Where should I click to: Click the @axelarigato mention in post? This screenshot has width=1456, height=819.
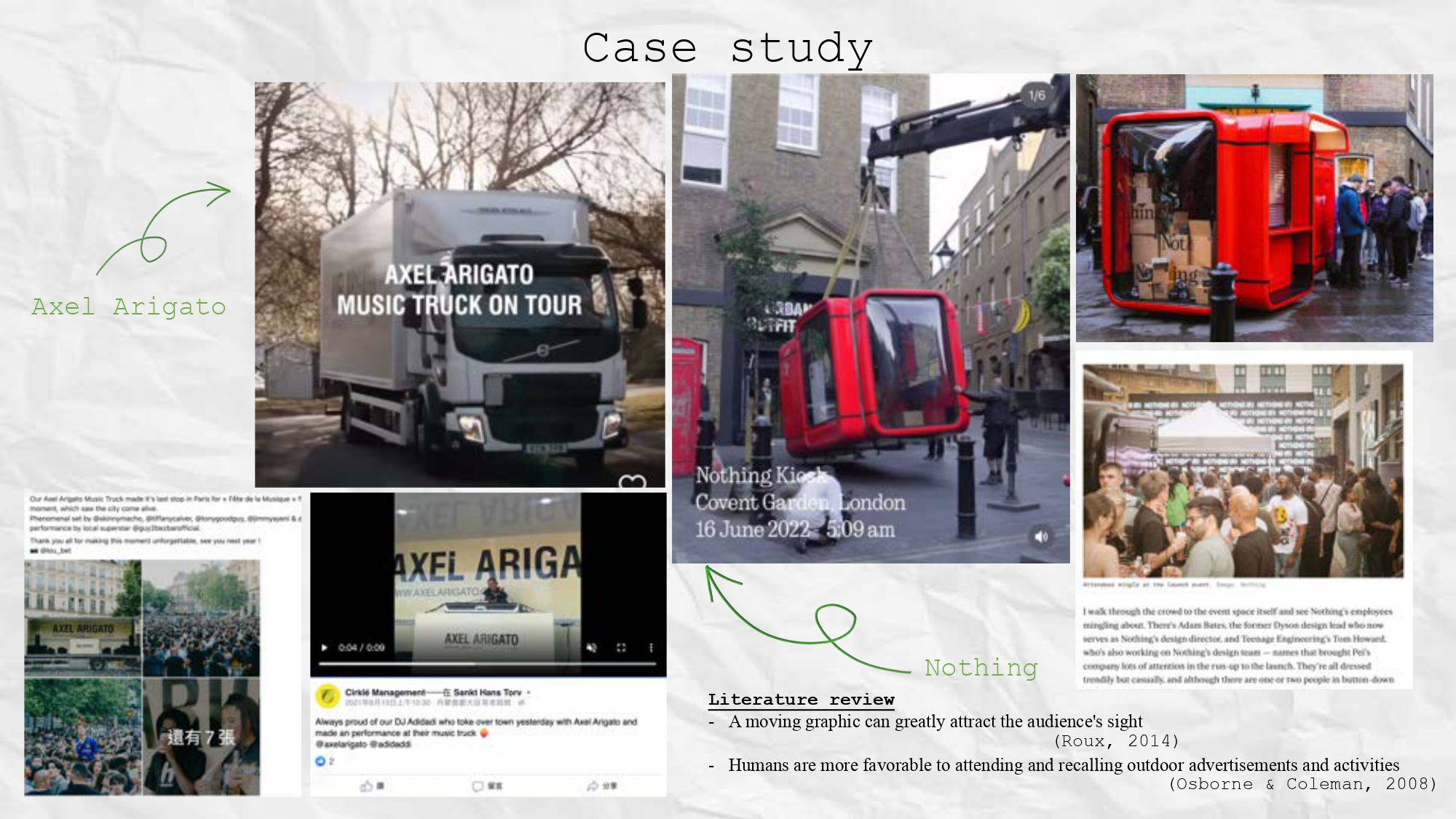(341, 744)
